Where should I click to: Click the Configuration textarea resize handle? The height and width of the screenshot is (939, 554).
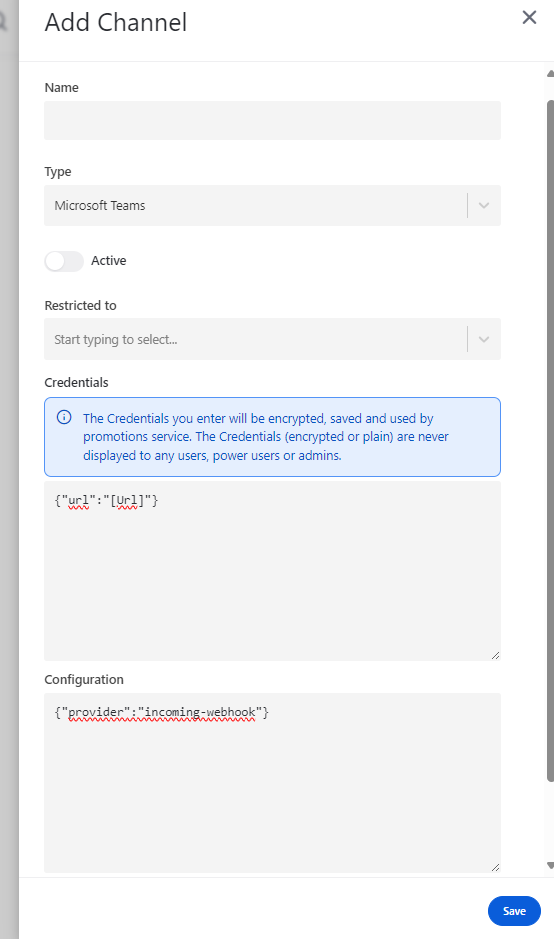click(x=495, y=867)
